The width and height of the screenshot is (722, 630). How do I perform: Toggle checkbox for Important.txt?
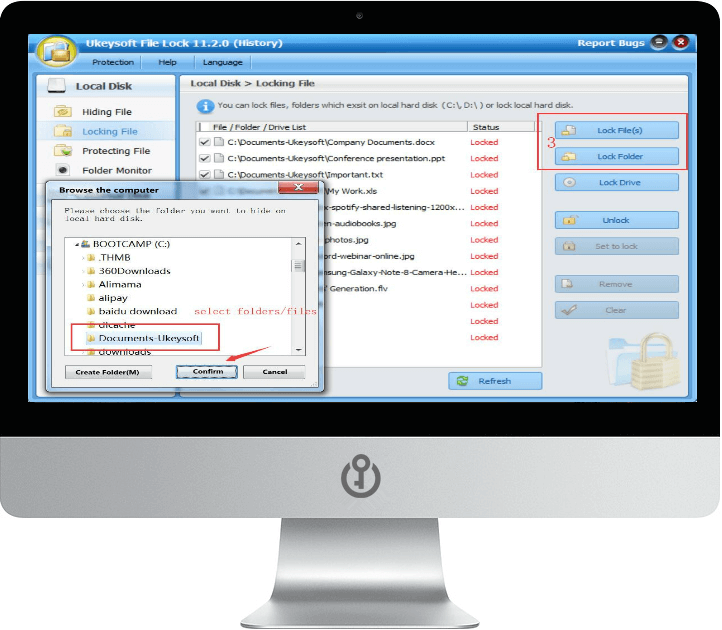(204, 175)
